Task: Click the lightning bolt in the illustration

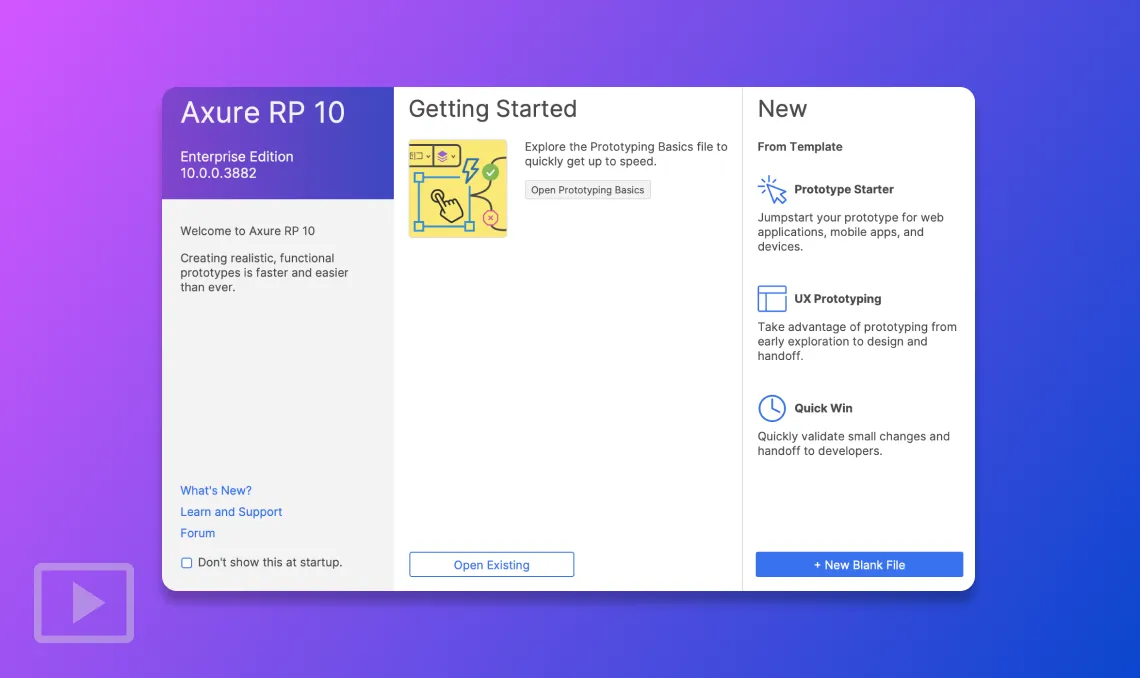Action: point(470,171)
